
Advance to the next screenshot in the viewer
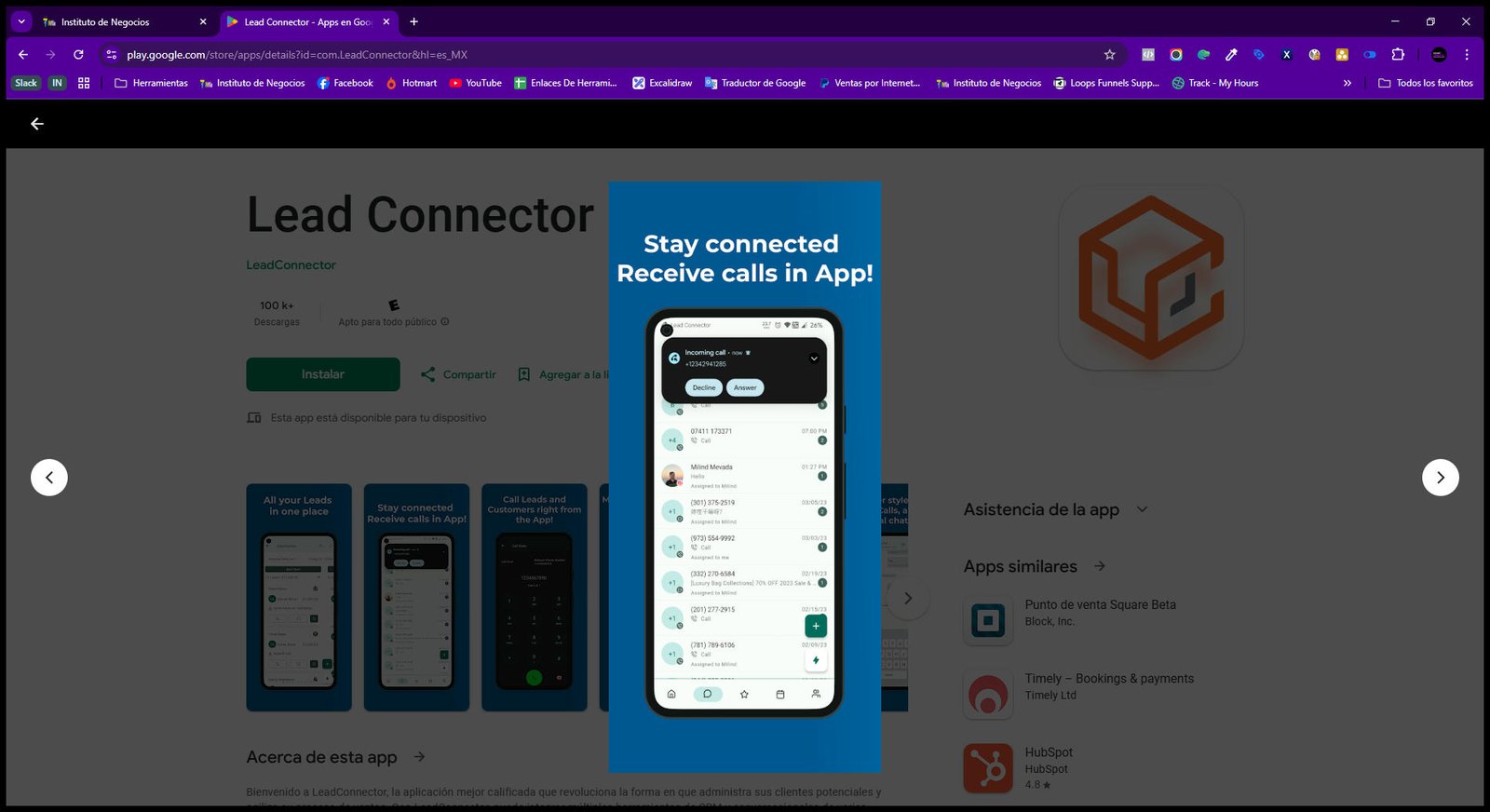click(x=1440, y=478)
